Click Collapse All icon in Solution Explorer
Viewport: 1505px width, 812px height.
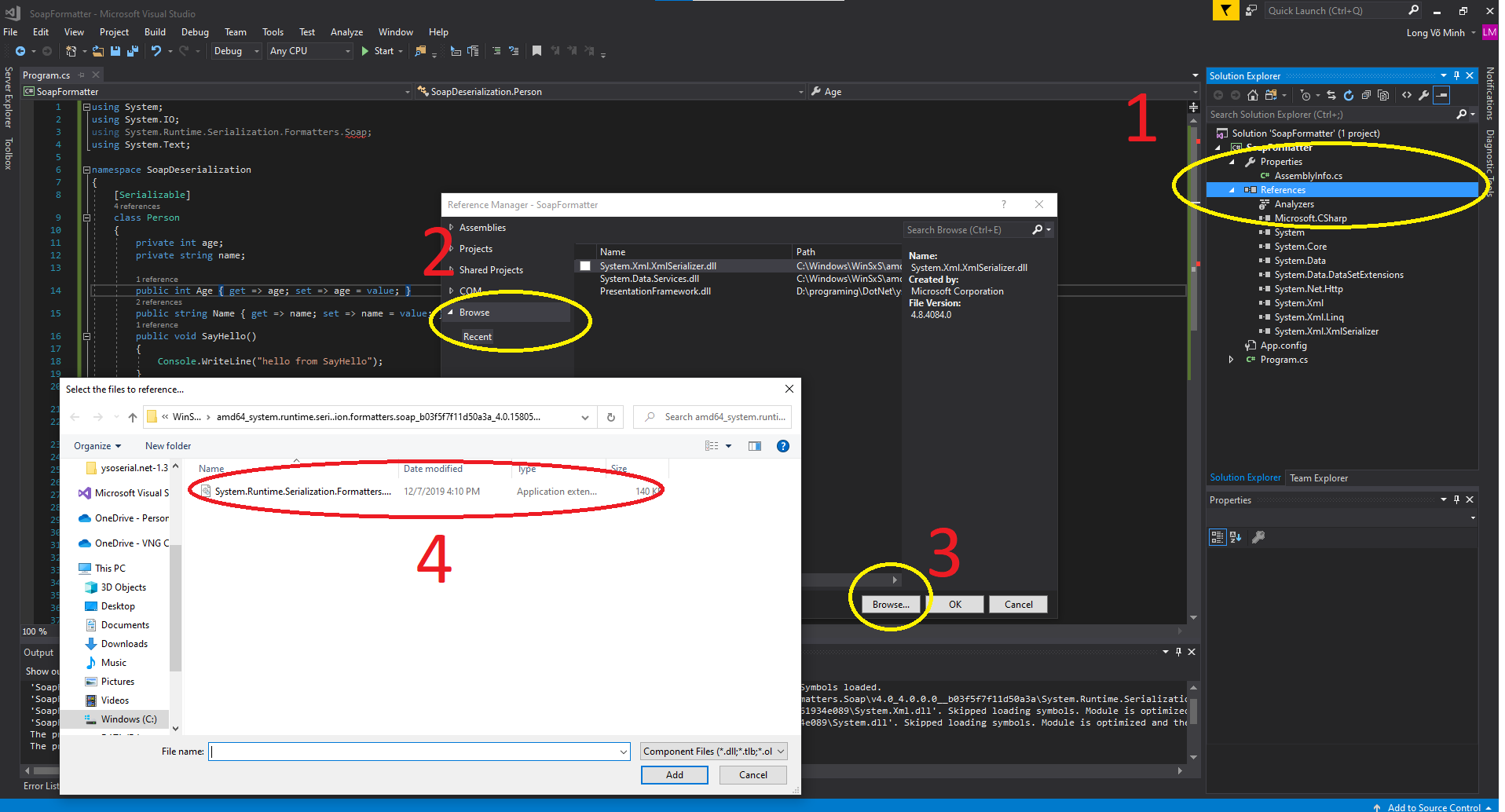point(1366,95)
